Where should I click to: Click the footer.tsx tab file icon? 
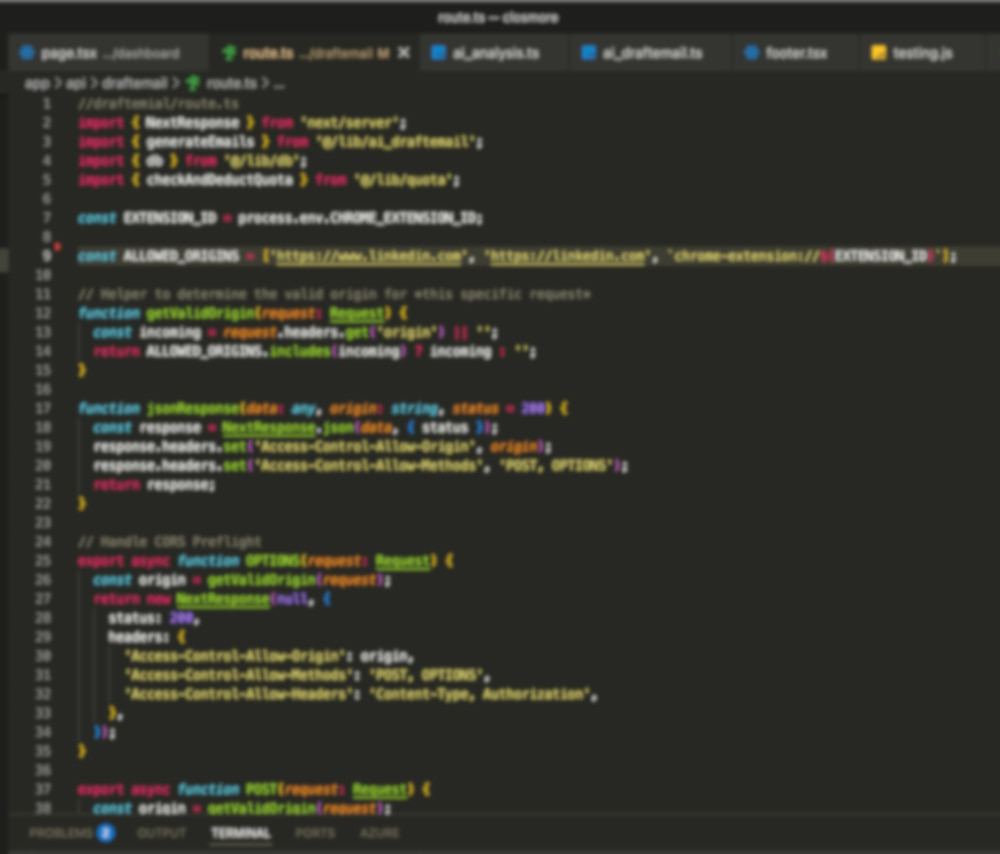coord(751,53)
